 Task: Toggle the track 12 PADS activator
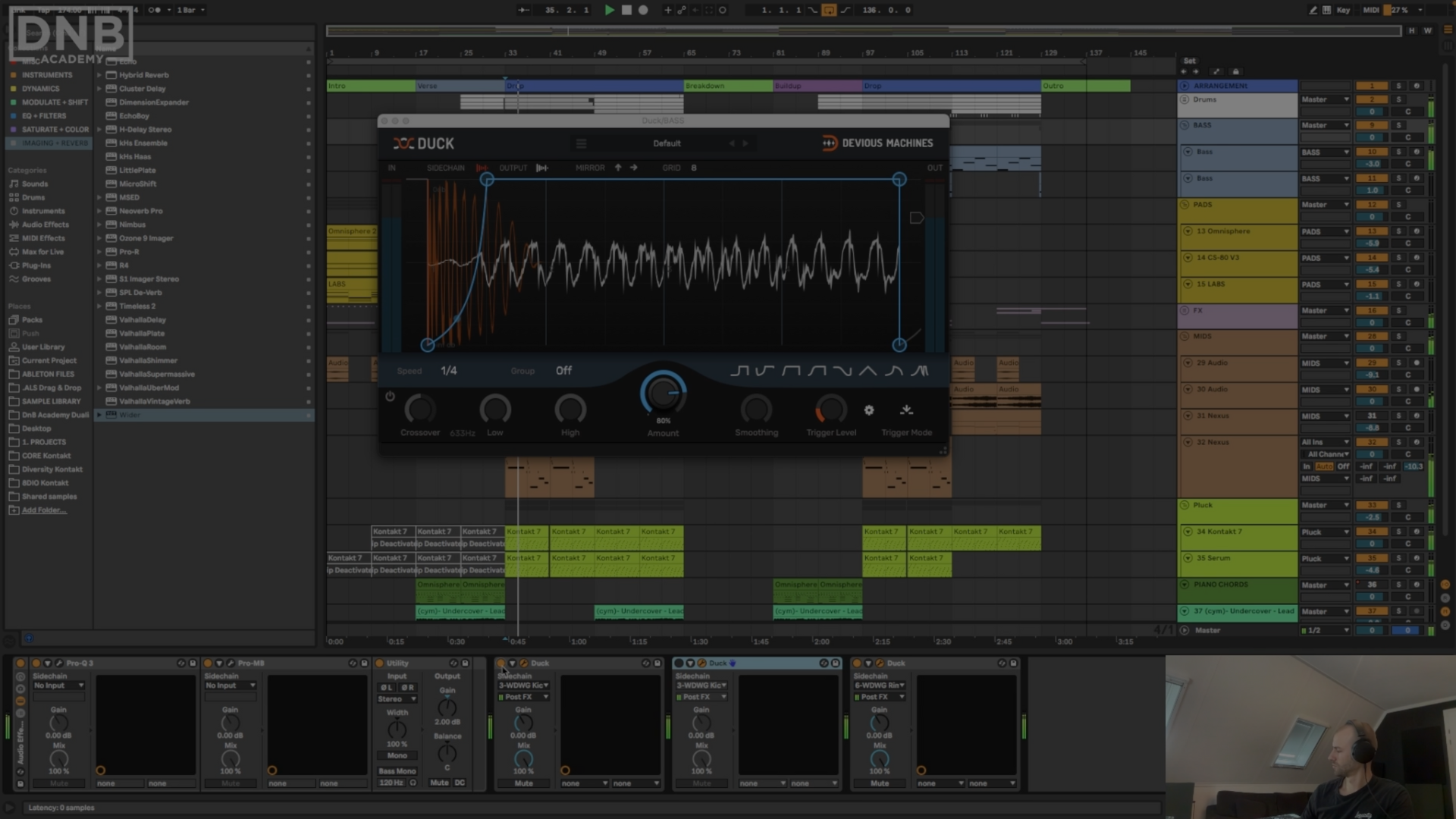(1371, 205)
